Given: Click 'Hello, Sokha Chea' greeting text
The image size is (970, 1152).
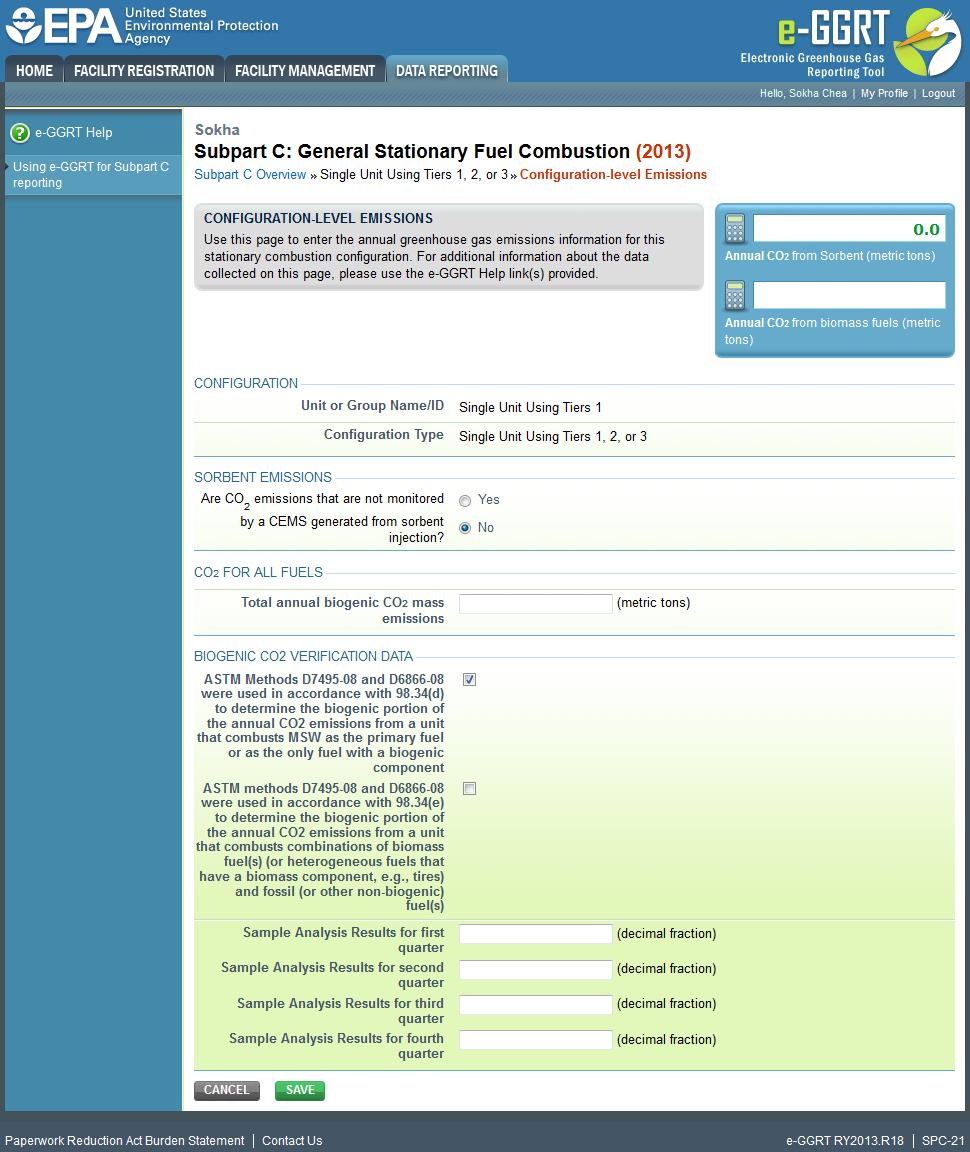Looking at the screenshot, I should pyautogui.click(x=803, y=93).
